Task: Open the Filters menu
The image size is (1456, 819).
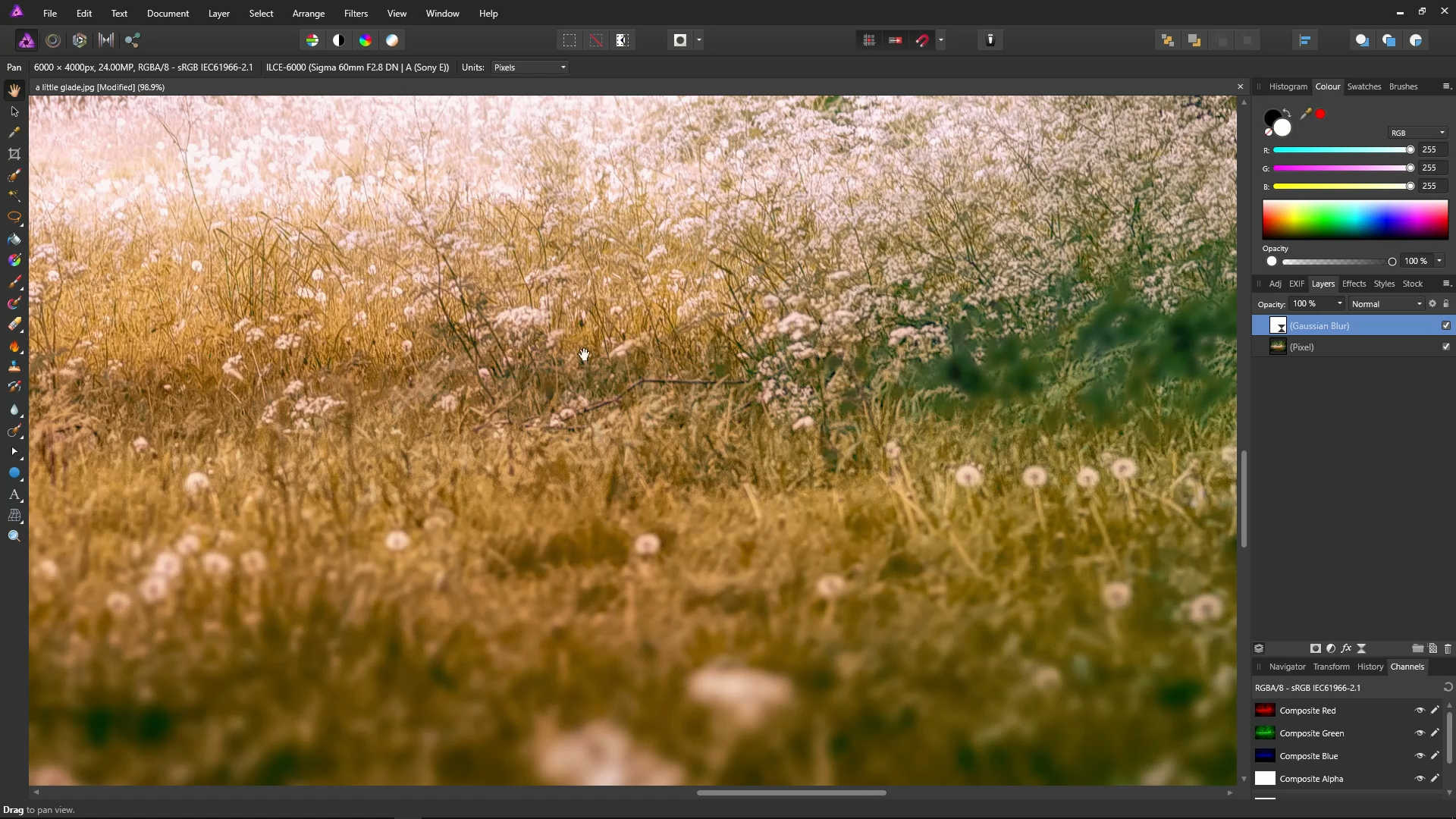Action: (x=356, y=14)
